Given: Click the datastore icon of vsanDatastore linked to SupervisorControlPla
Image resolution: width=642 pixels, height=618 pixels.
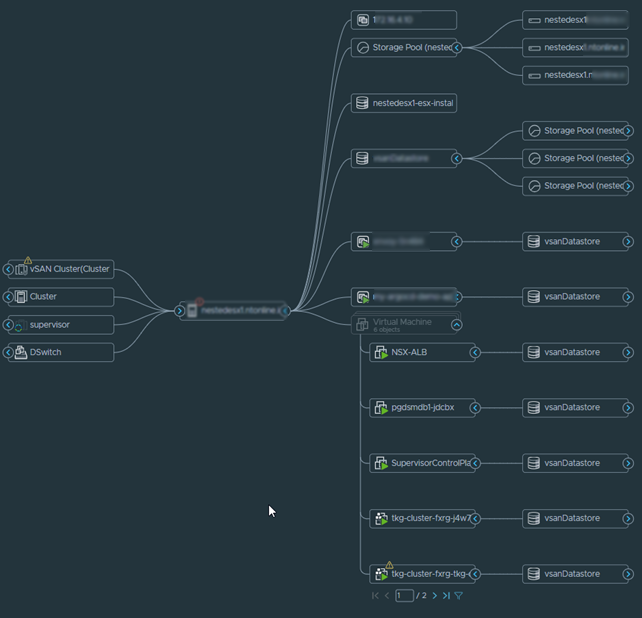Looking at the screenshot, I should click(533, 463).
